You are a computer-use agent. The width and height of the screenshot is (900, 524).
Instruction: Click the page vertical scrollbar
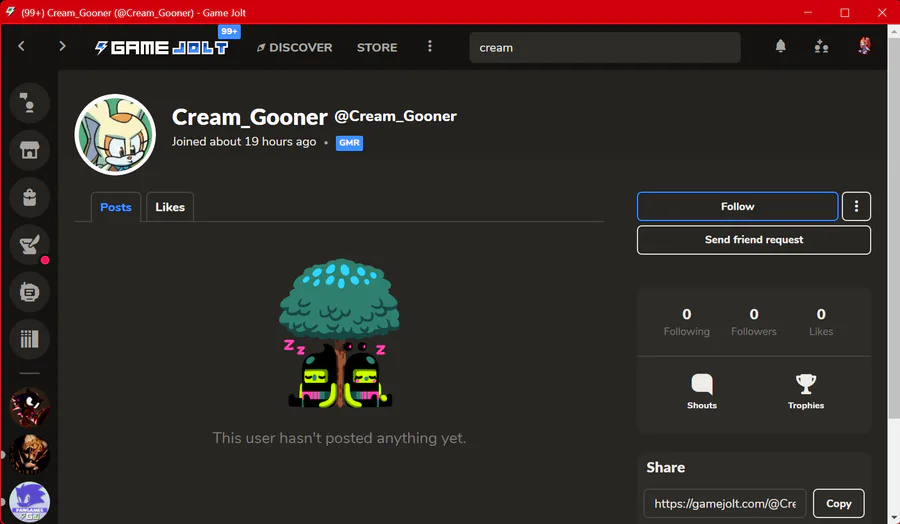pos(894,230)
